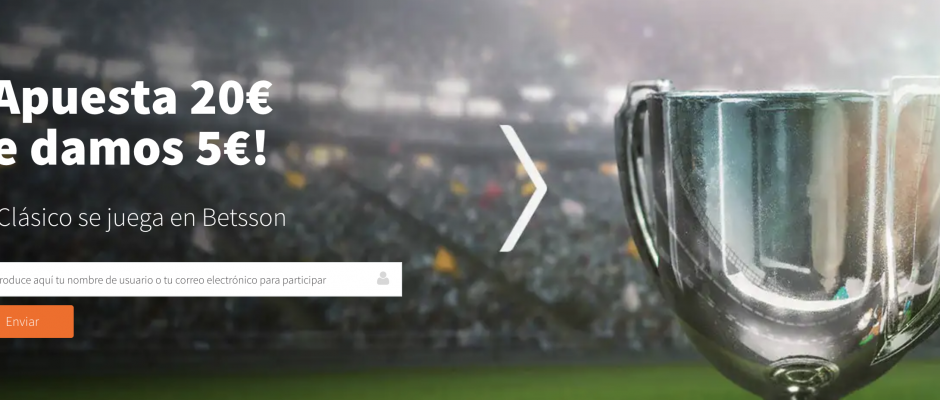Image resolution: width=940 pixels, height=400 pixels.
Task: Click the yellow flag in the crowd
Action: point(445,261)
